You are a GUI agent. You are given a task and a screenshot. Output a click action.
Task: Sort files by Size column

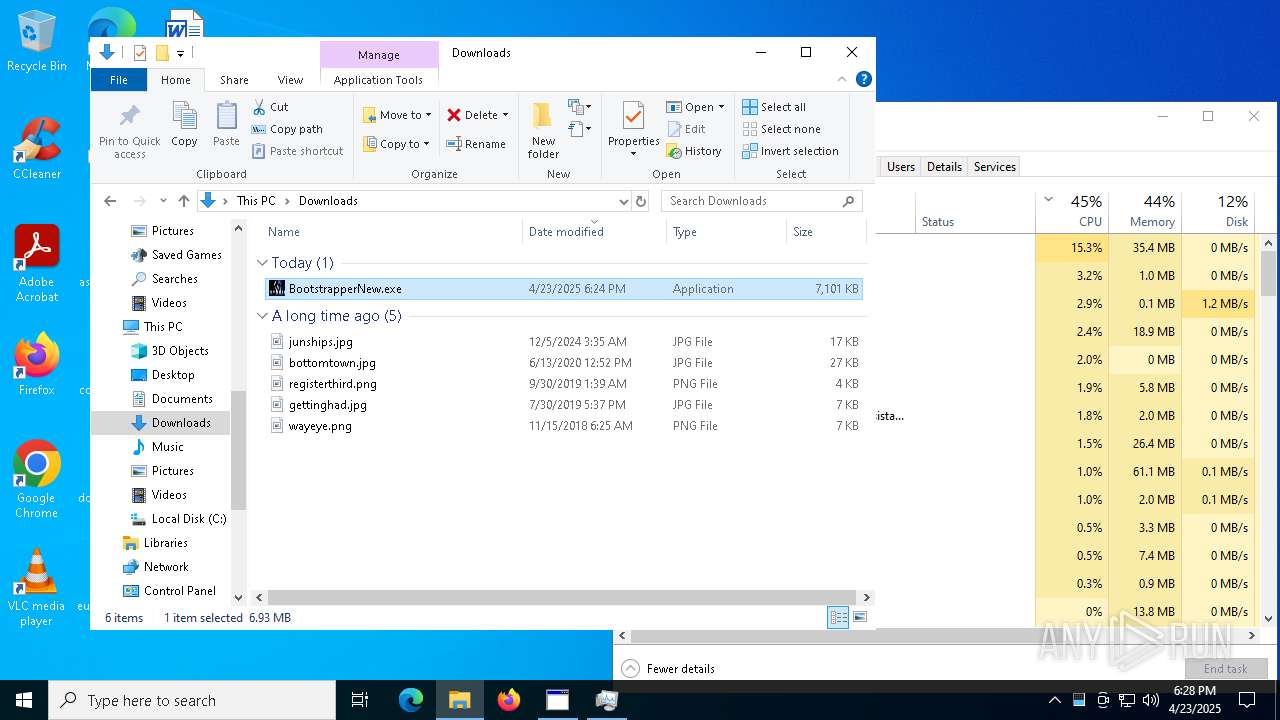pyautogui.click(x=826, y=232)
